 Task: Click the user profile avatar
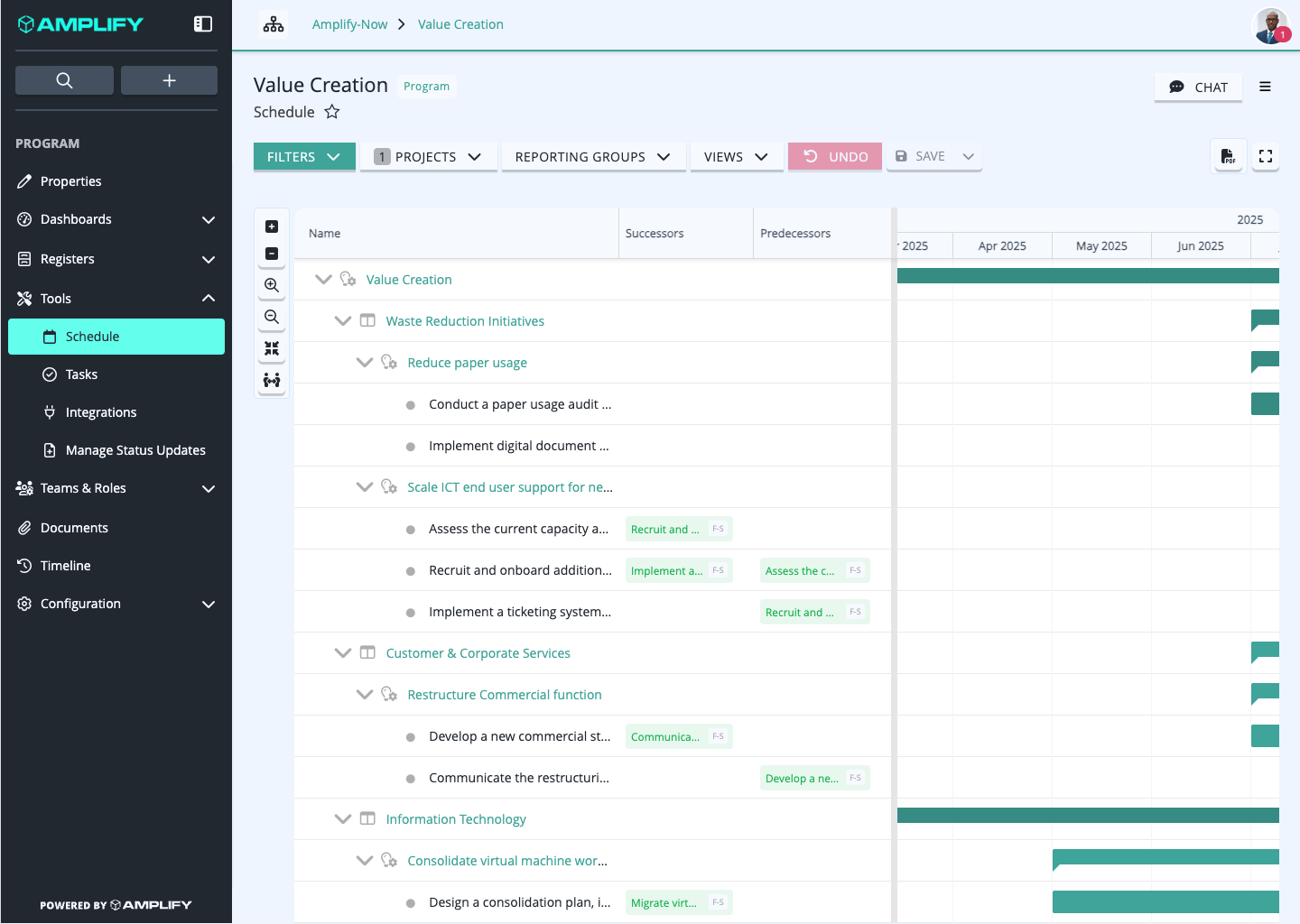click(x=1271, y=25)
